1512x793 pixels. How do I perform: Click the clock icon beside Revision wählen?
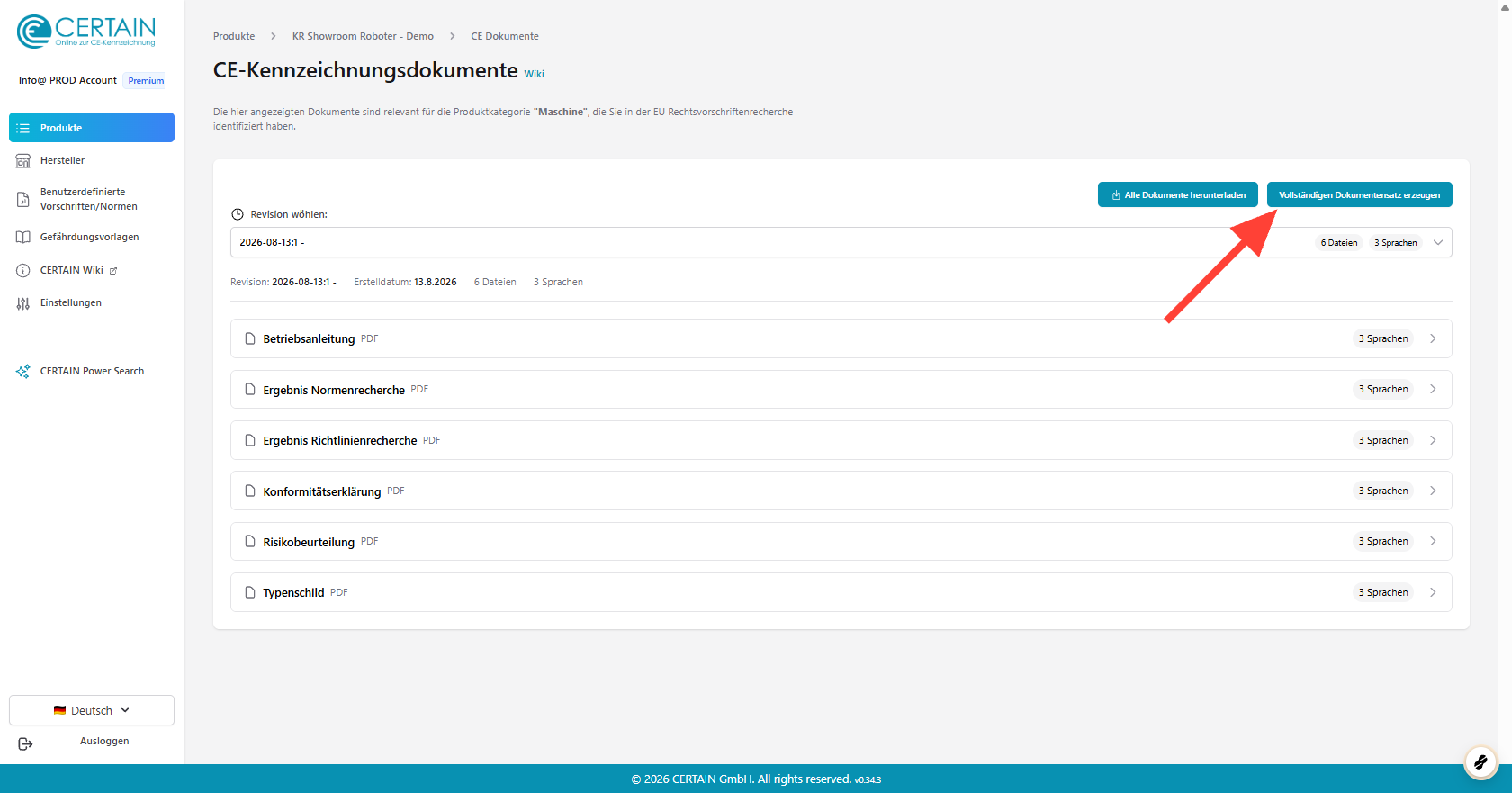coord(238,214)
